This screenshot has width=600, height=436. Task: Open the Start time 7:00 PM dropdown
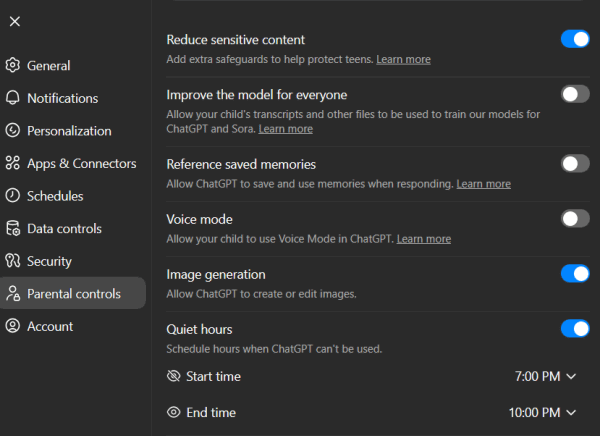[545, 377]
